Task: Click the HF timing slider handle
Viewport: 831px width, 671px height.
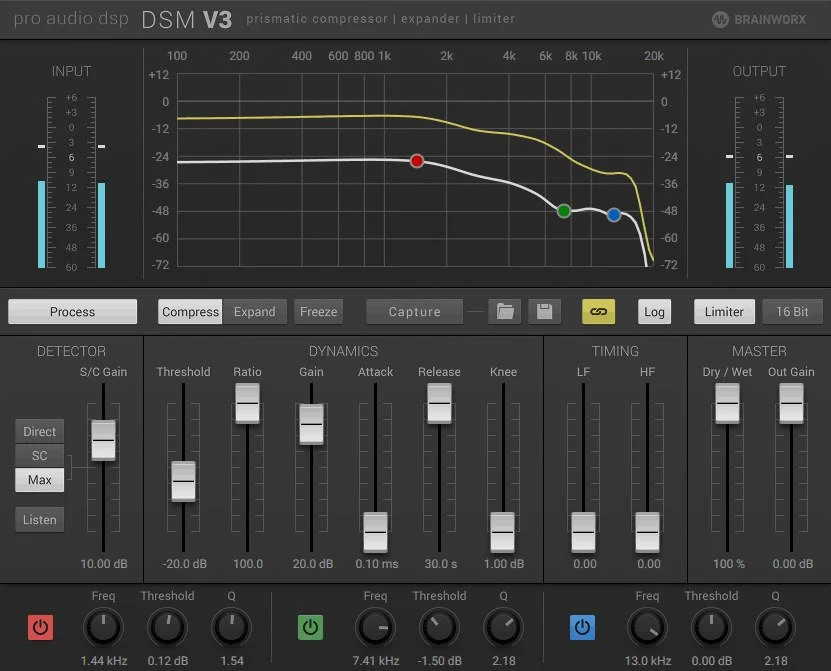Action: coord(647,532)
